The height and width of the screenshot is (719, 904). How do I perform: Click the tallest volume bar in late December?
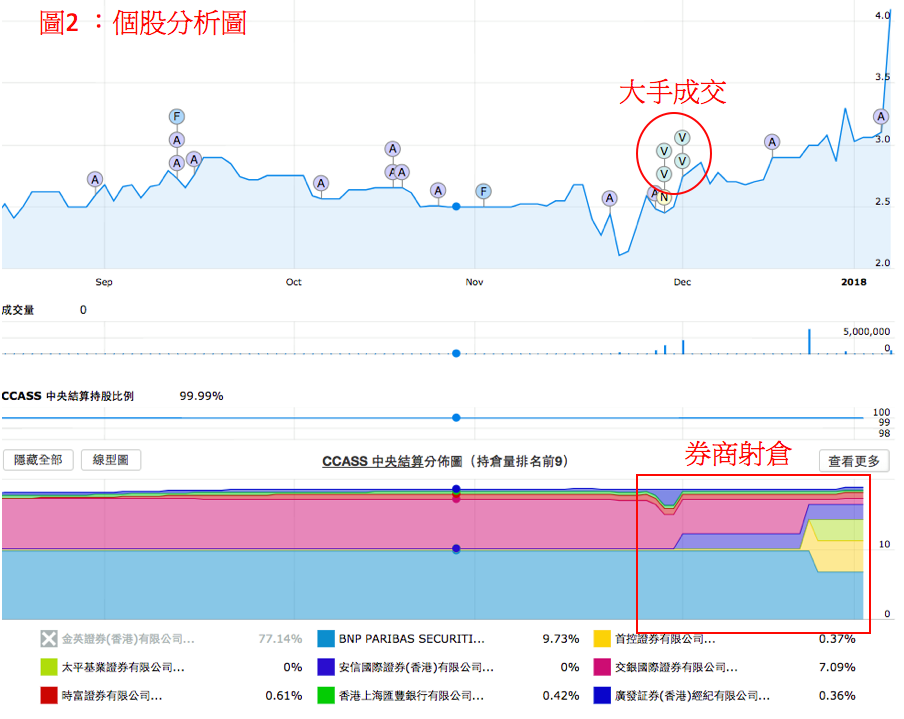pos(810,340)
